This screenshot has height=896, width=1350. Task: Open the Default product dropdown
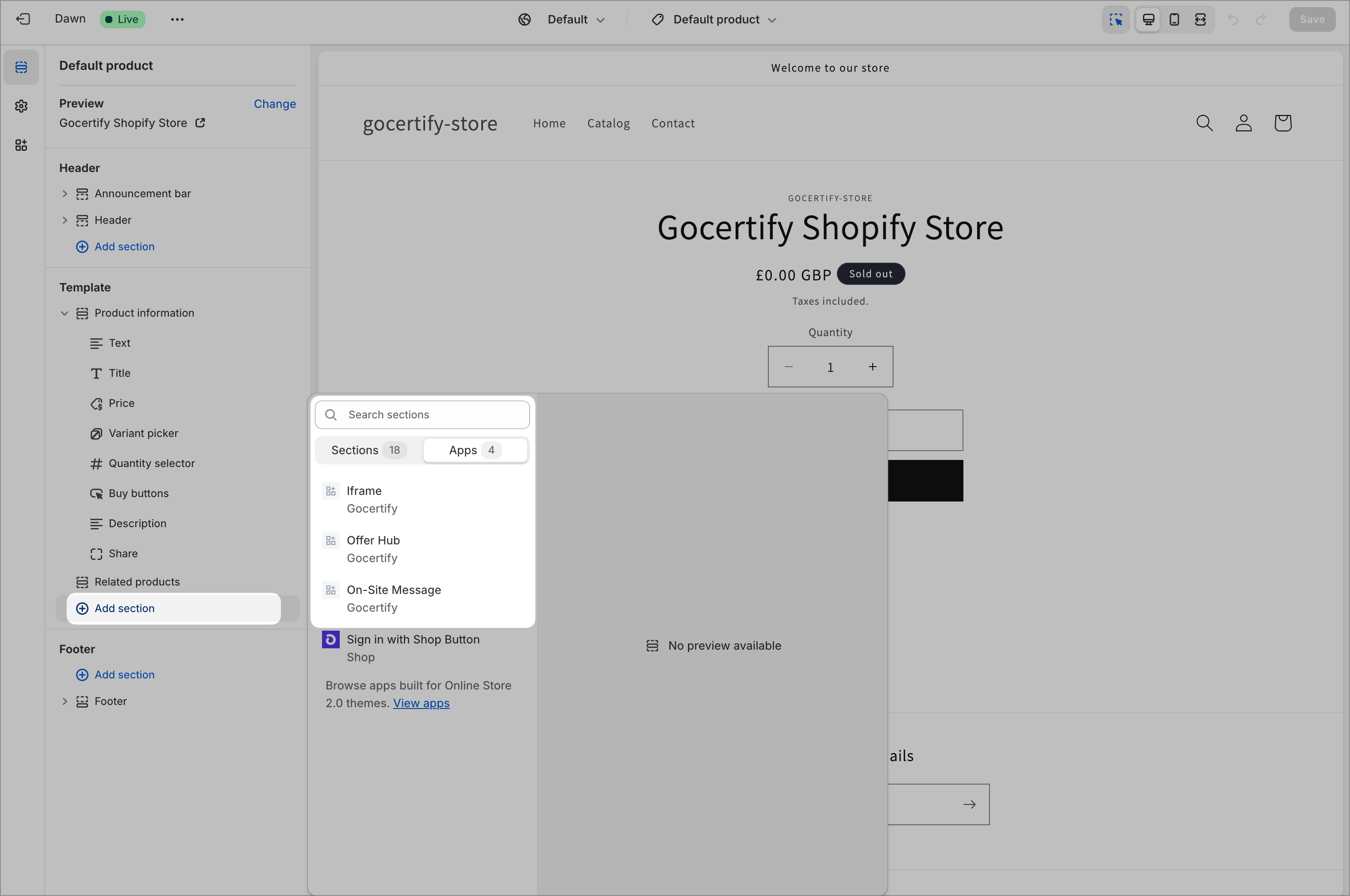click(713, 19)
